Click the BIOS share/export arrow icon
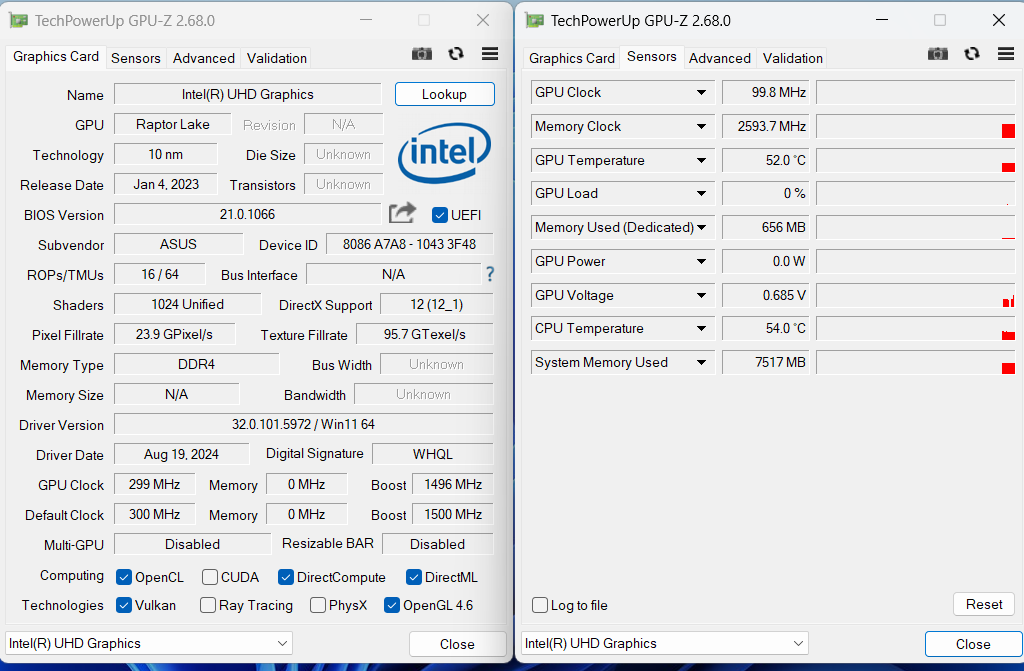This screenshot has width=1024, height=671. [402, 213]
